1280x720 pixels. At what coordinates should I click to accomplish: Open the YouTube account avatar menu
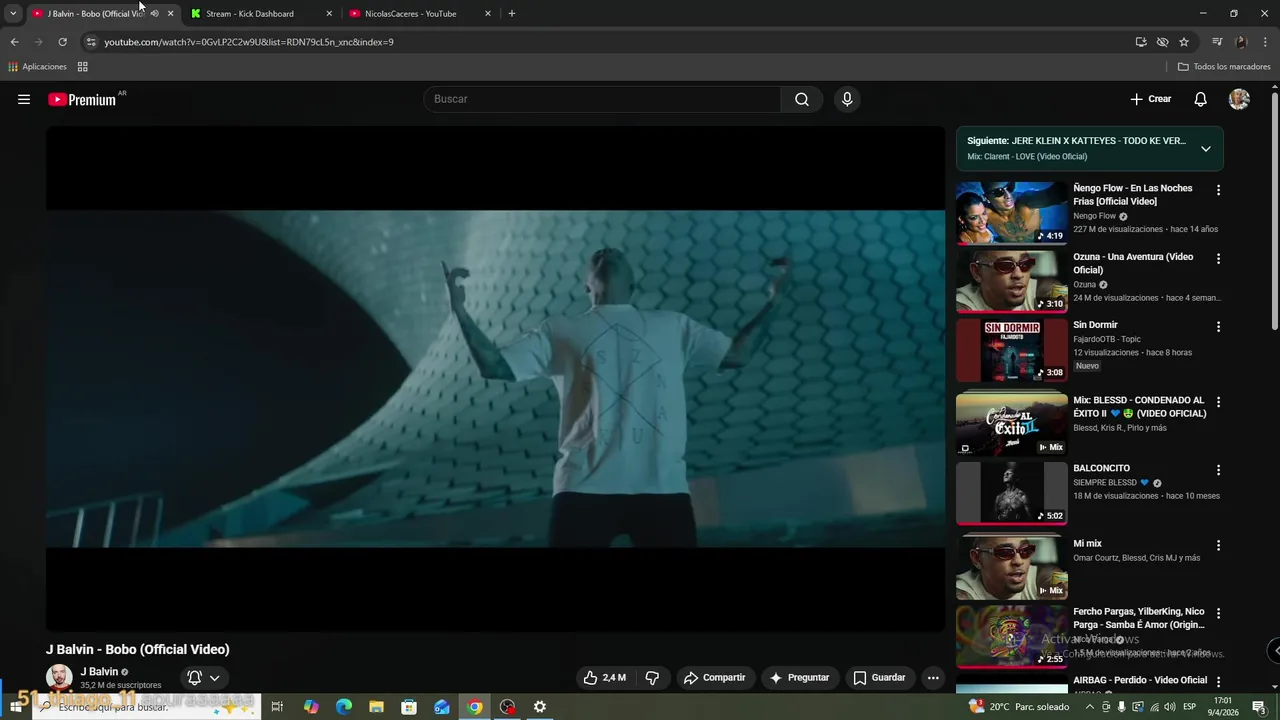(x=1239, y=99)
